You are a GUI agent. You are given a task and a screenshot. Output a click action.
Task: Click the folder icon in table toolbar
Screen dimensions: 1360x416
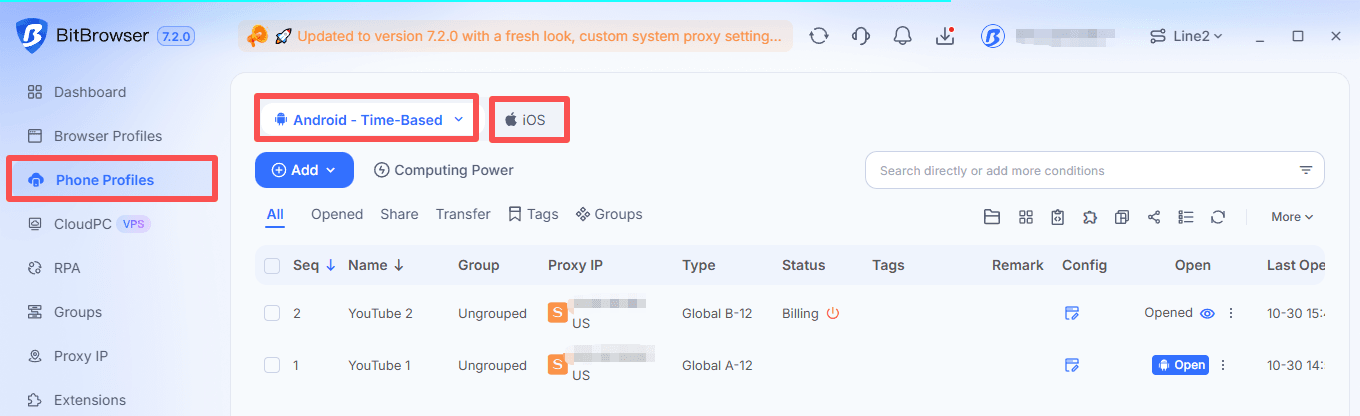pyautogui.click(x=992, y=216)
